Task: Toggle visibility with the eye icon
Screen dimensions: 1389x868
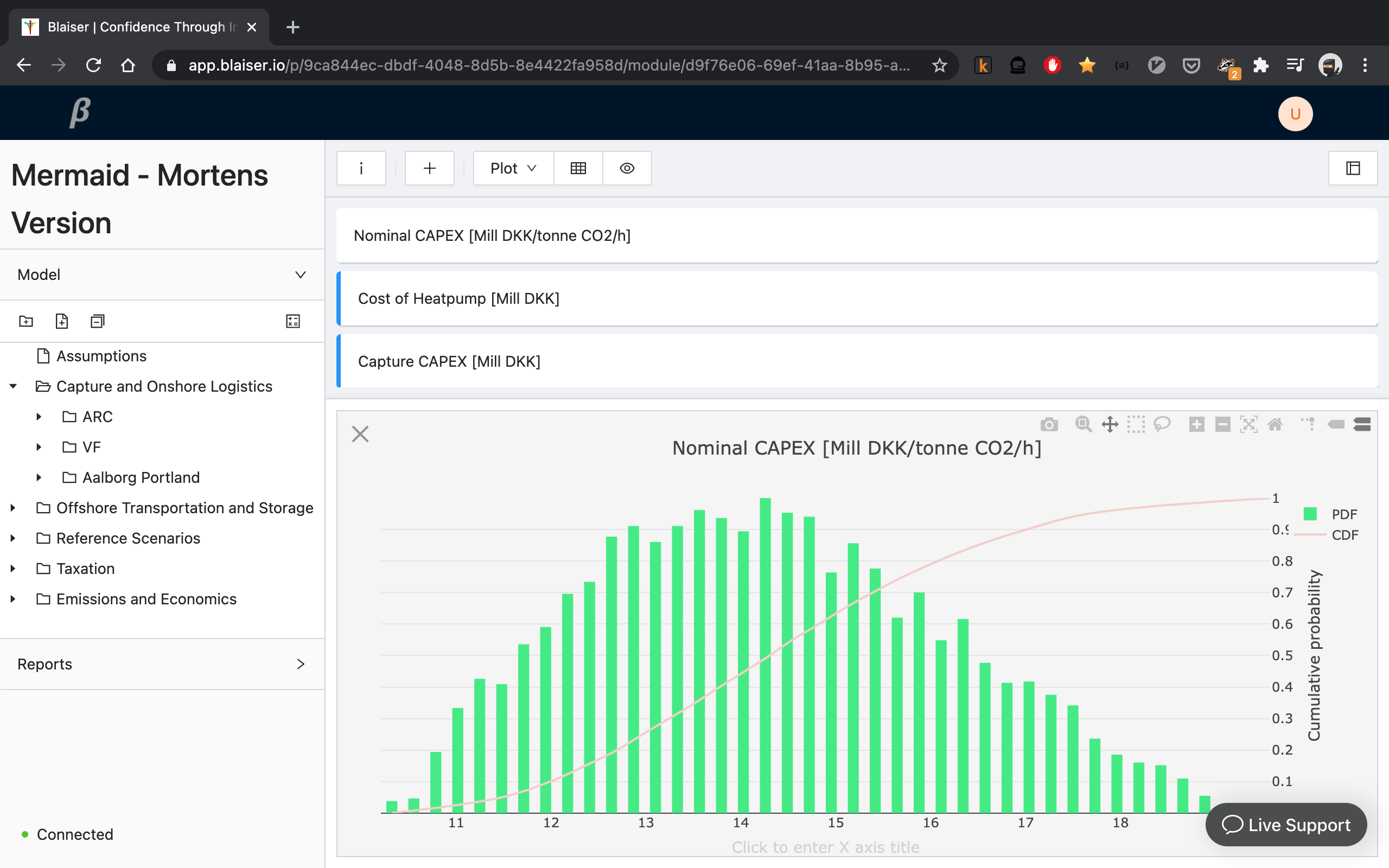Action: tap(627, 168)
